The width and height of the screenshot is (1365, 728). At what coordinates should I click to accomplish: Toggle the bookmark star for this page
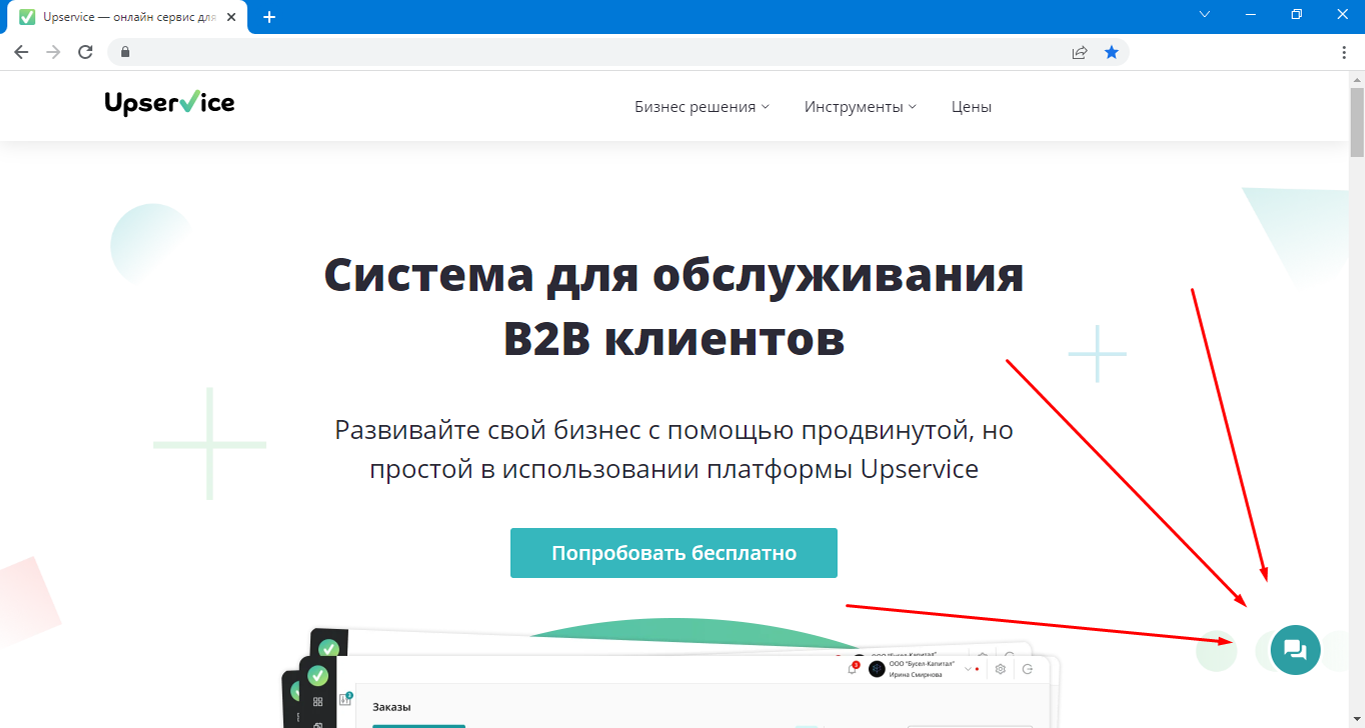(1111, 52)
